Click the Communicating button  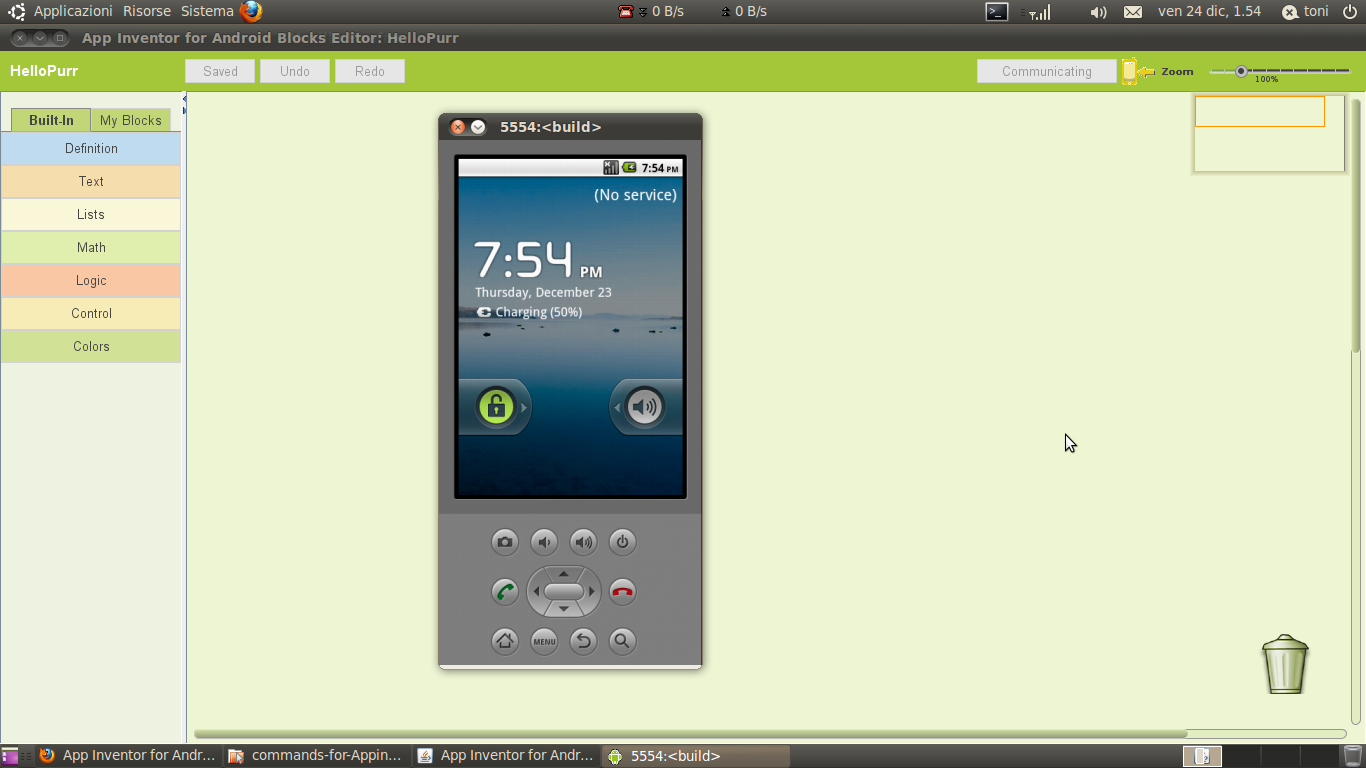tap(1046, 71)
